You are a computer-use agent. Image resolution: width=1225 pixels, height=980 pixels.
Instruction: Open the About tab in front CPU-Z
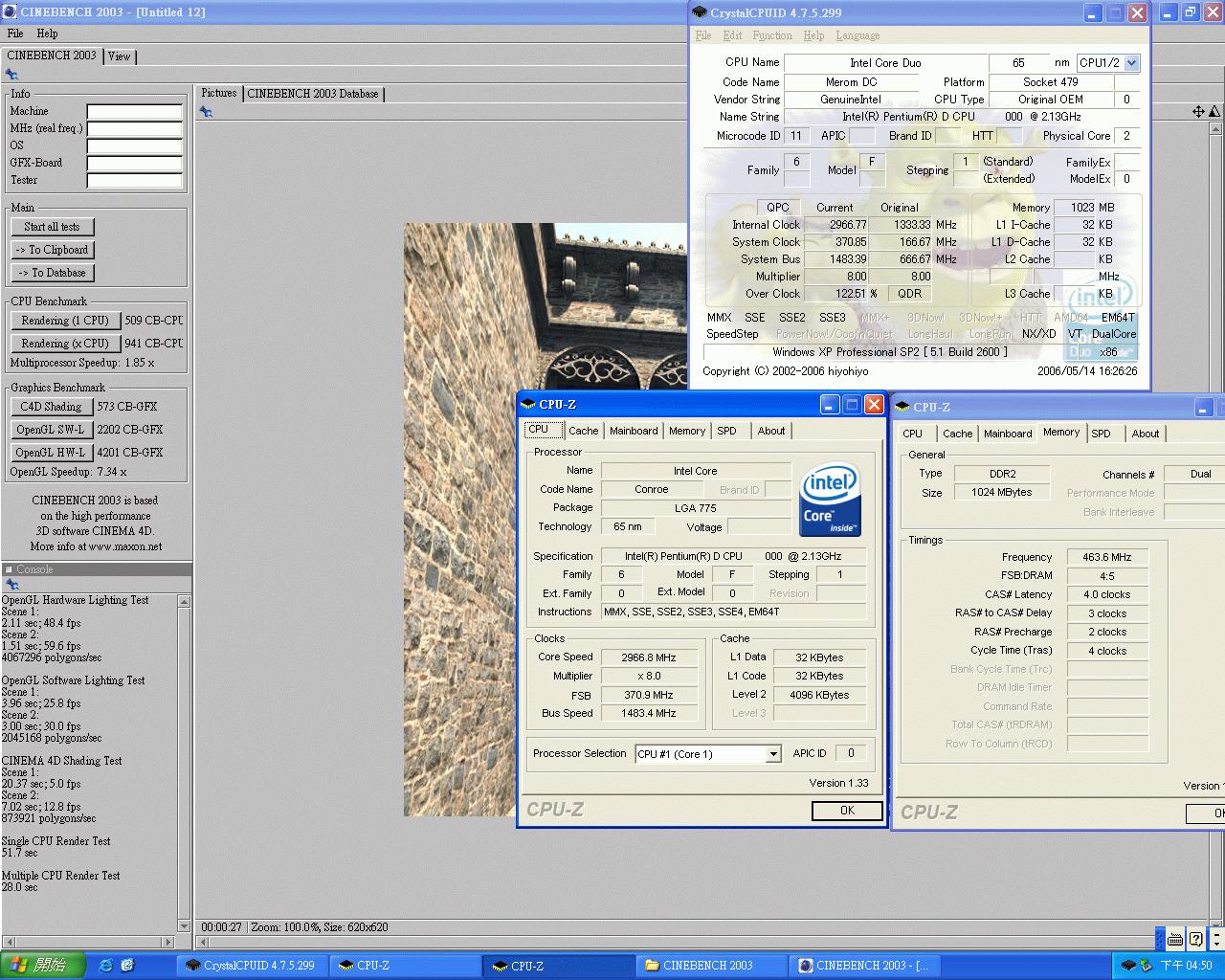(x=771, y=431)
